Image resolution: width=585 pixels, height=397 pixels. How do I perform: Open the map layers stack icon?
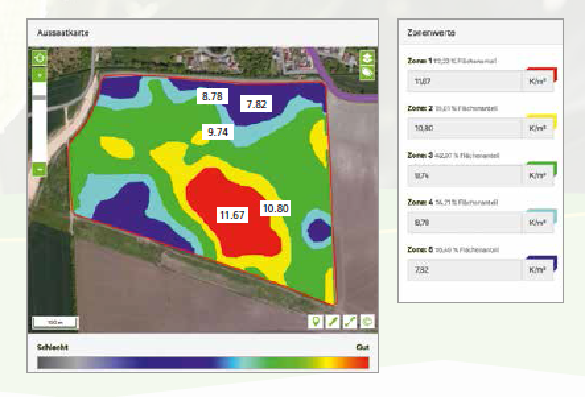pyautogui.click(x=367, y=57)
